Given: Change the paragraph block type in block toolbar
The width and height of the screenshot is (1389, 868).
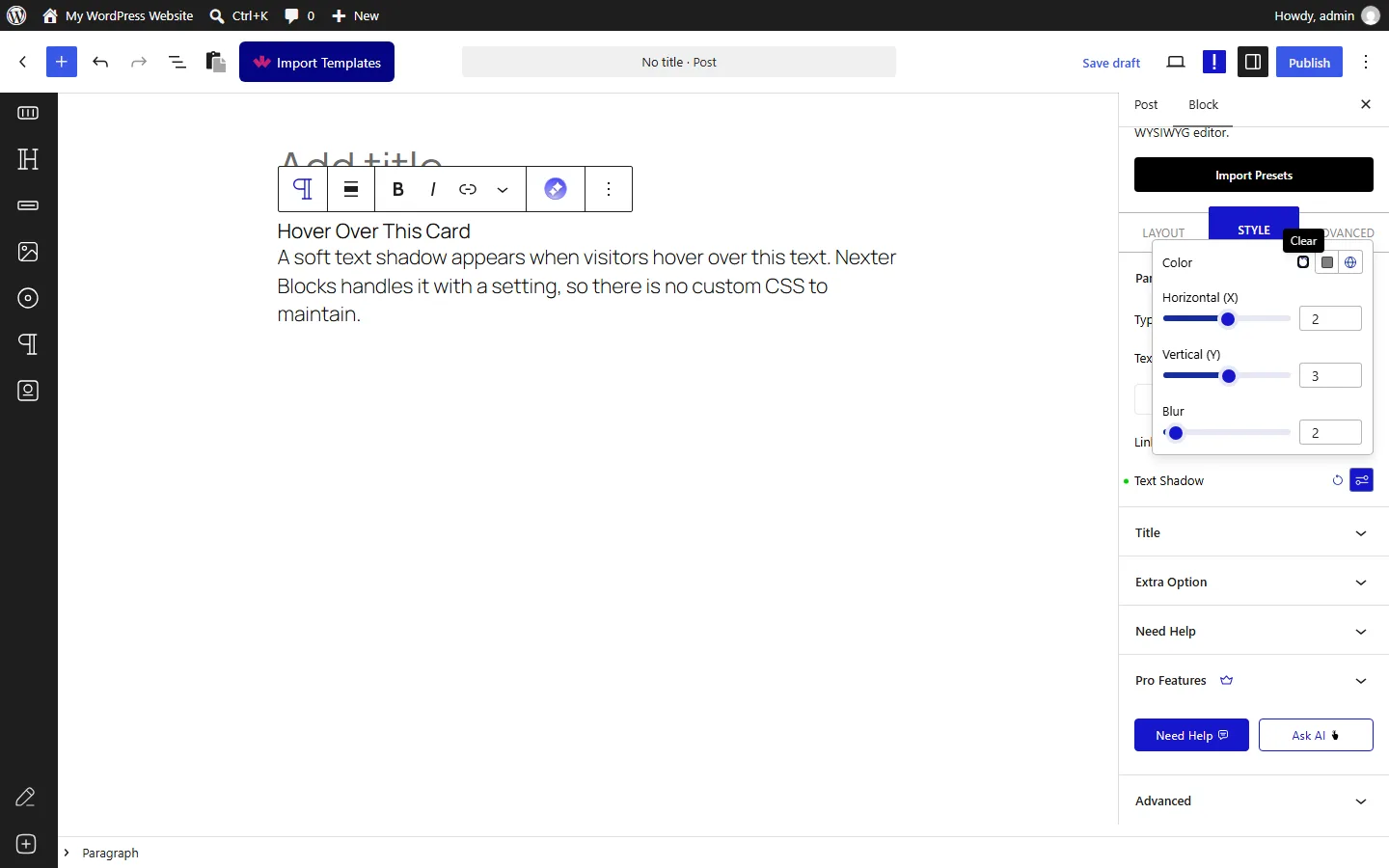Looking at the screenshot, I should pos(303,189).
